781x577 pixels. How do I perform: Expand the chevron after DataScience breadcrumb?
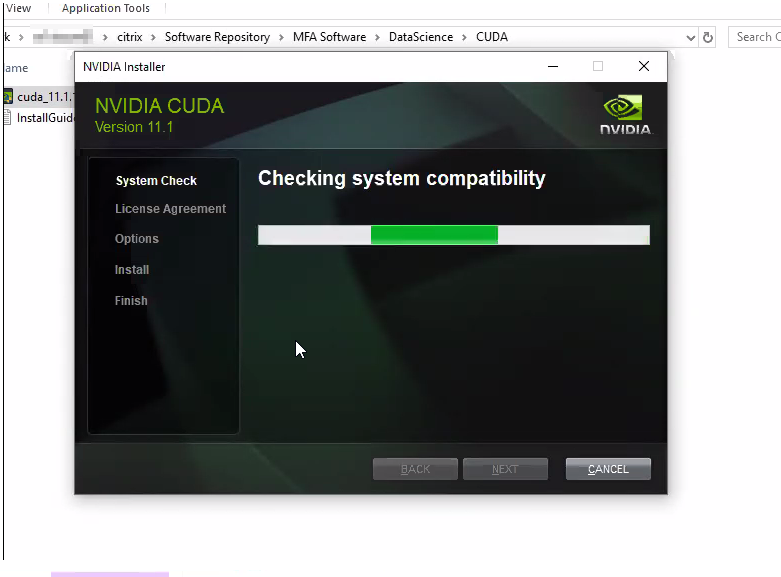point(465,37)
